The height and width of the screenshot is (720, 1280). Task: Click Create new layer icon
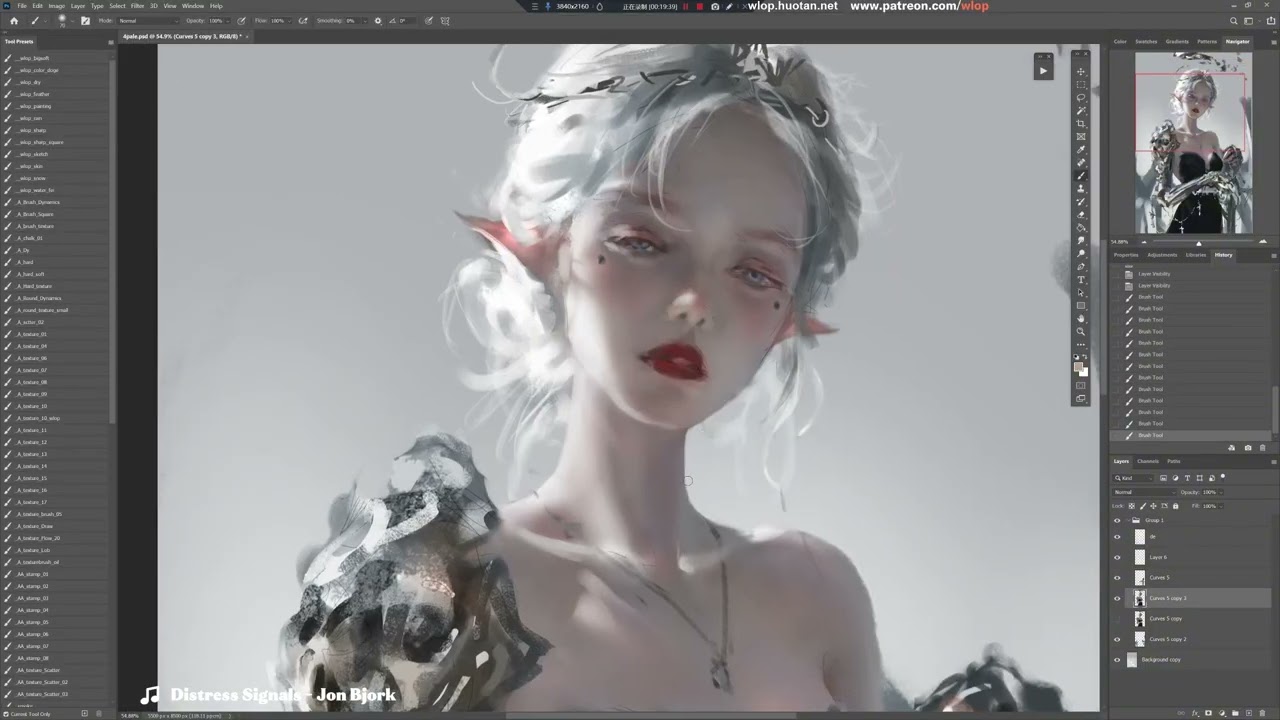click(x=1249, y=713)
